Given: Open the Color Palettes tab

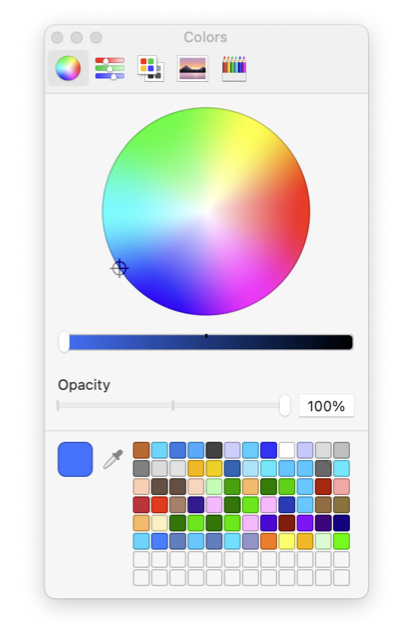Looking at the screenshot, I should coord(151,68).
